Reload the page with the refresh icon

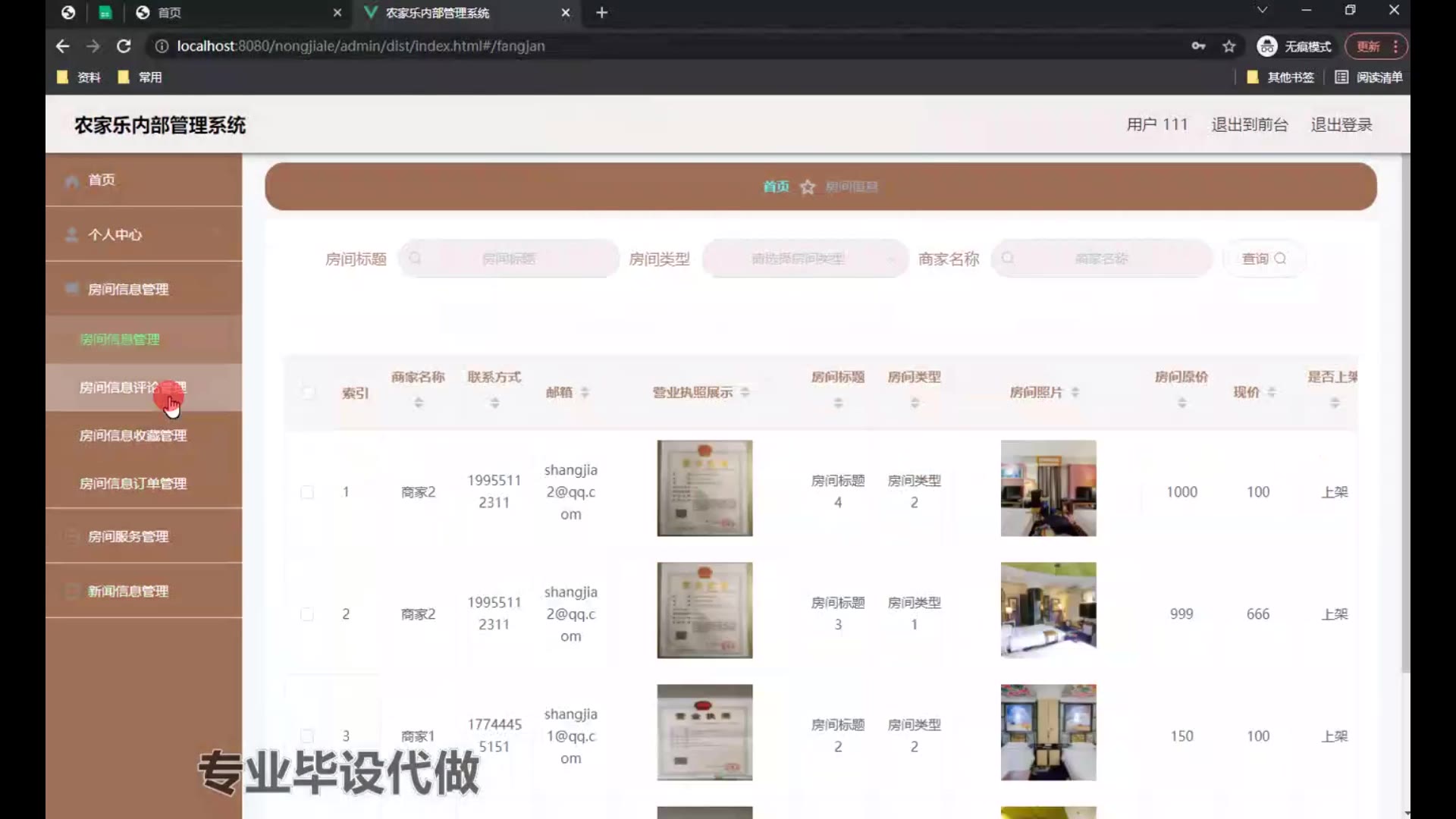pyautogui.click(x=124, y=46)
